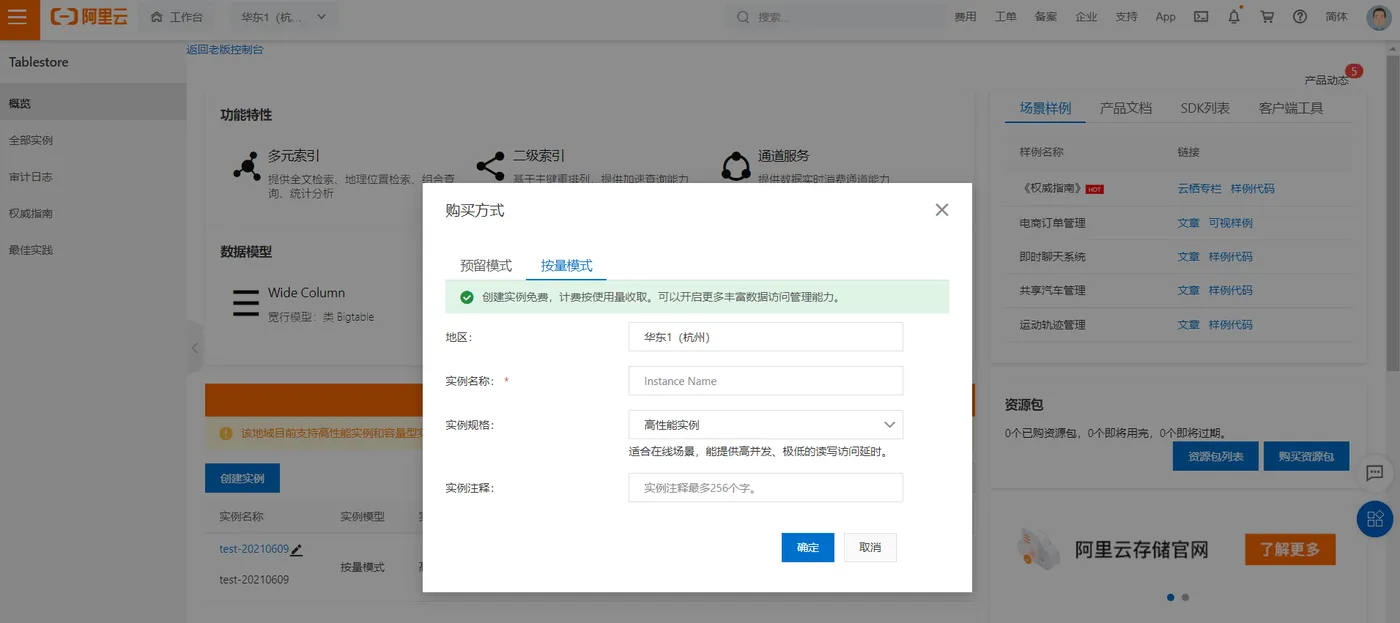
Task: Cancel the dialog with 取消
Action: coord(870,547)
